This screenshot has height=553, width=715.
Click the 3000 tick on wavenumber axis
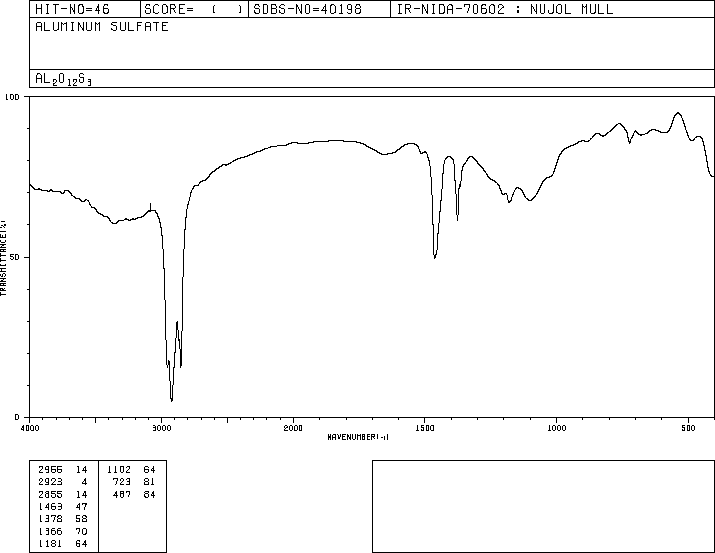(161, 428)
